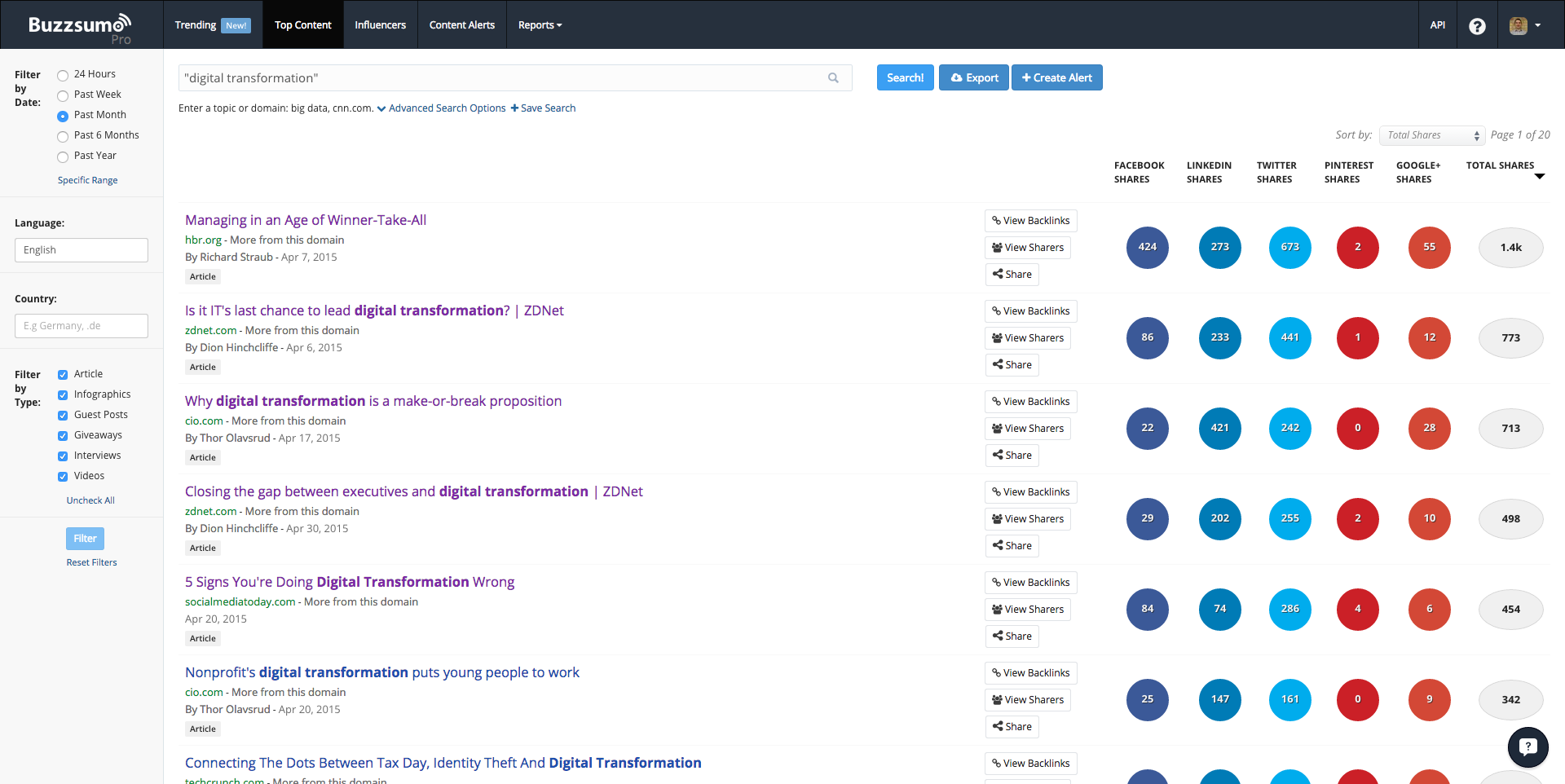Screen dimensions: 1565x784
Task: View Backlinks for hbr.org article
Action: (1030, 221)
